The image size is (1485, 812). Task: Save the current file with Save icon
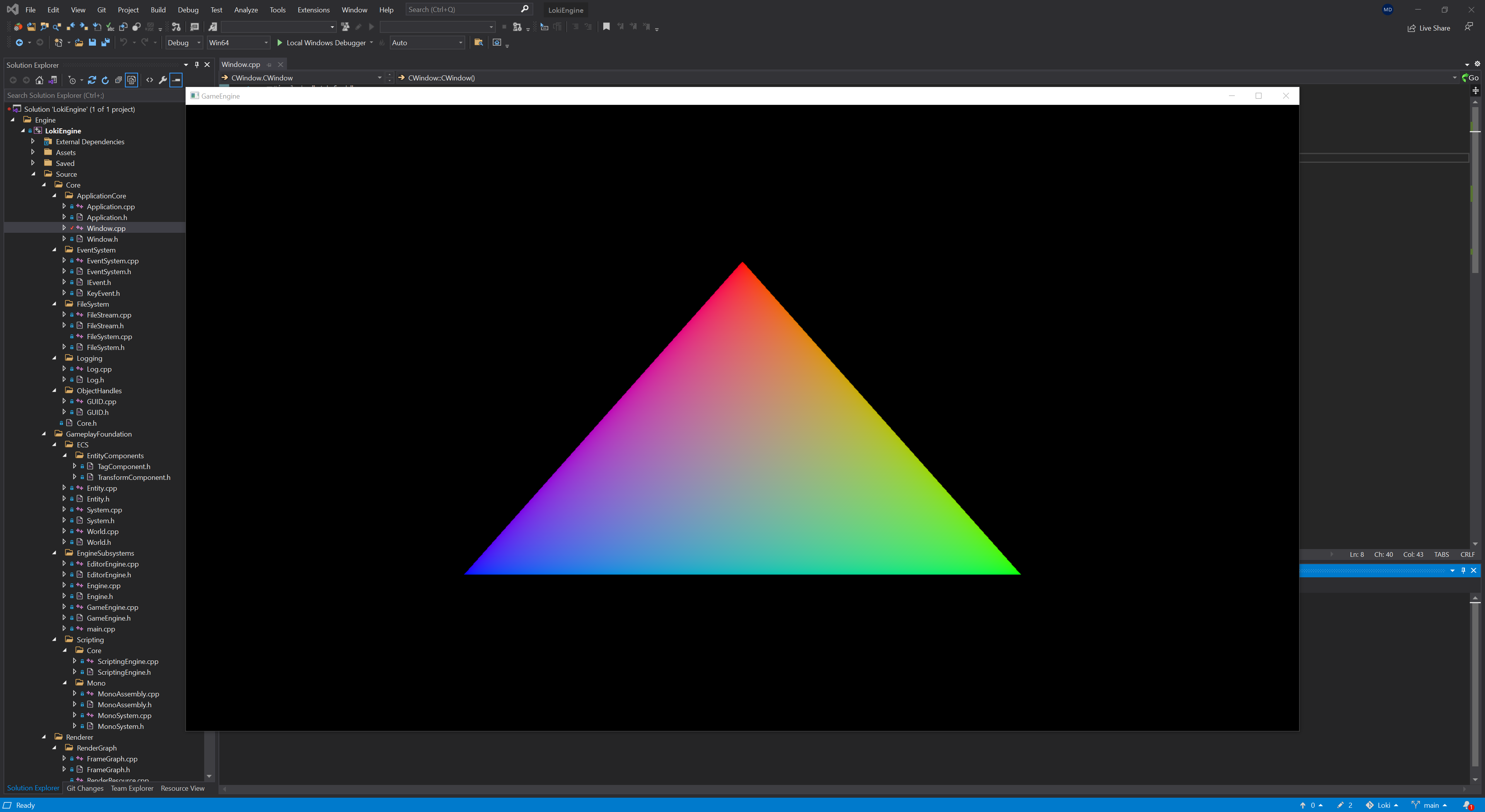tap(92, 43)
